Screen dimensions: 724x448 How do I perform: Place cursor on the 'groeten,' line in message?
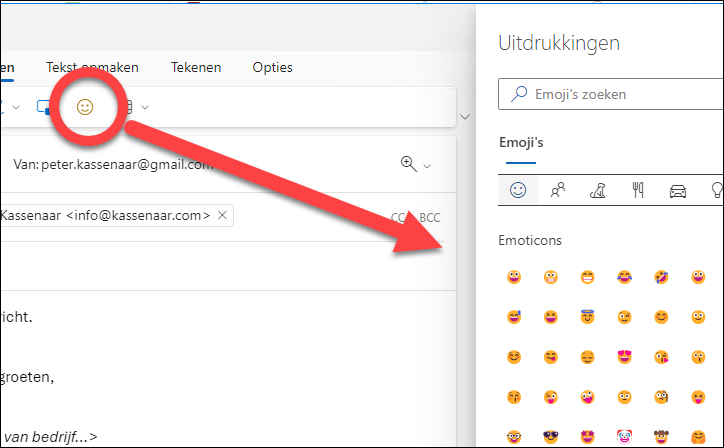click(27, 377)
